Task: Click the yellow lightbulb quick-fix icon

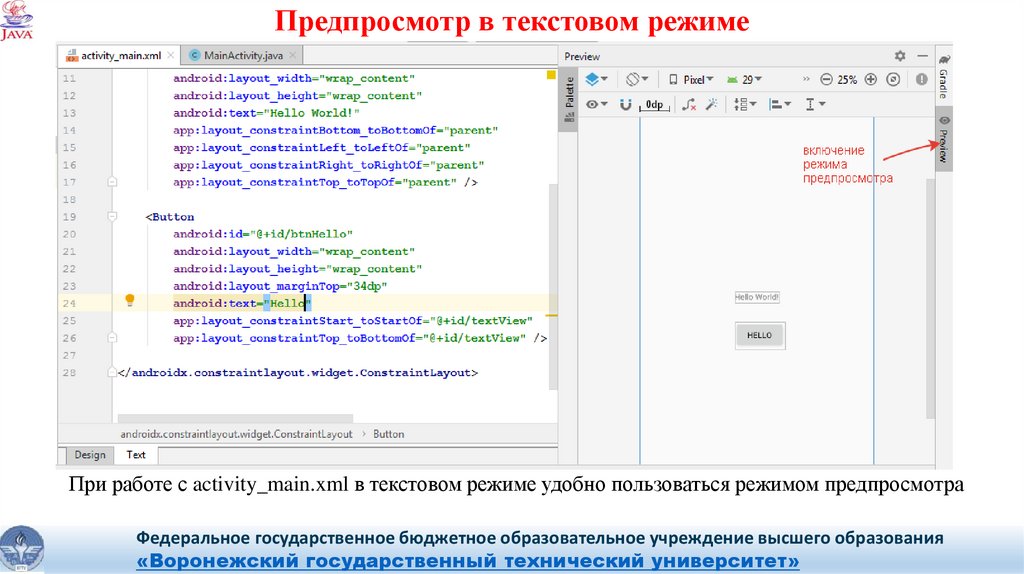Action: 129,300
